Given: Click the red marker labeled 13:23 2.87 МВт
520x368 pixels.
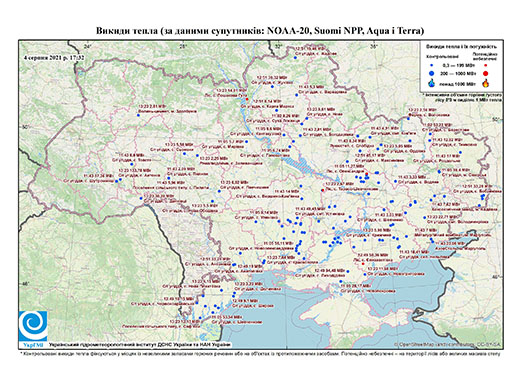Looking at the screenshot, I should (322, 190).
